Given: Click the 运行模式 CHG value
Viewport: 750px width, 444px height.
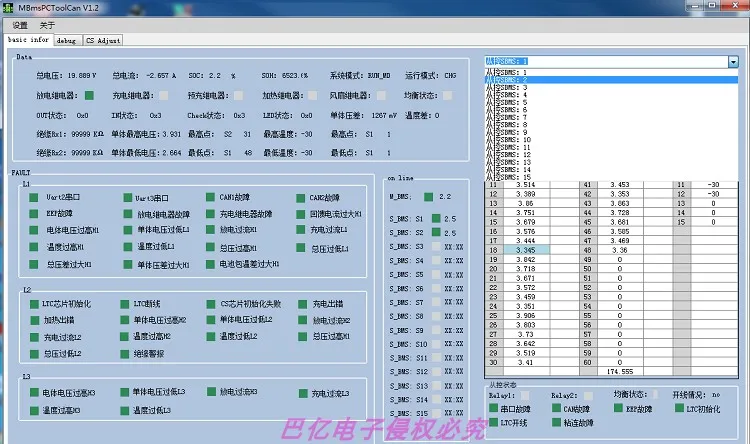Looking at the screenshot, I should click(x=451, y=76).
